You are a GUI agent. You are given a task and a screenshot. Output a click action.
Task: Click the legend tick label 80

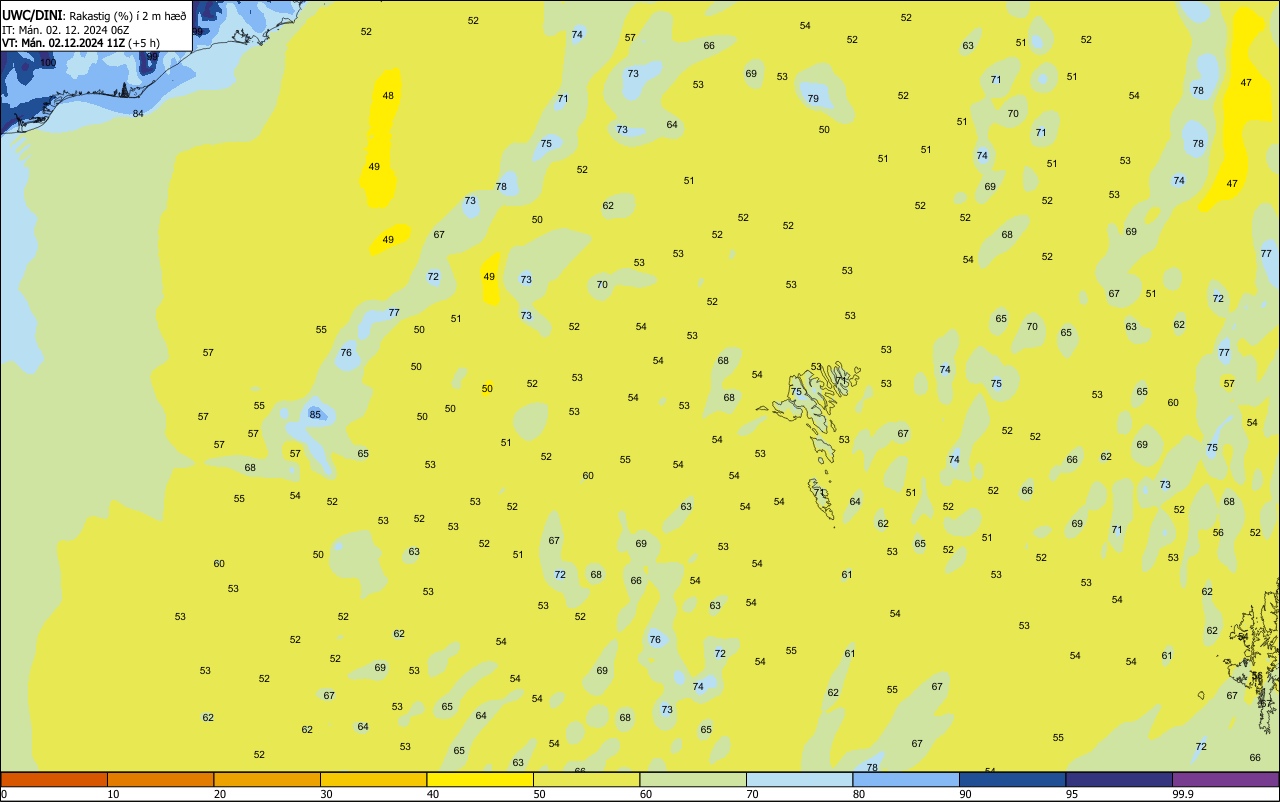tap(859, 794)
